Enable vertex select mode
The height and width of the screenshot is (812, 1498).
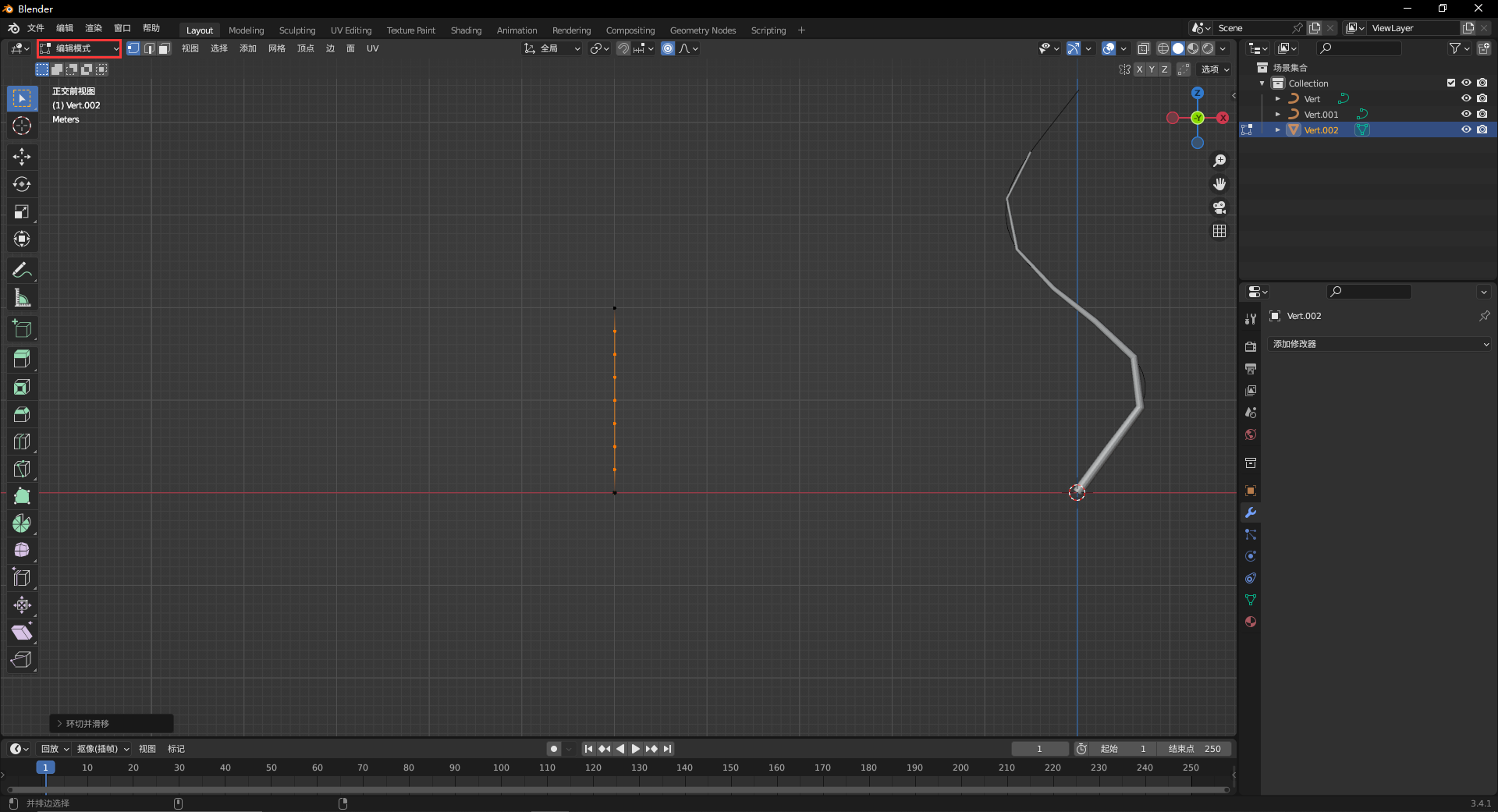133,48
